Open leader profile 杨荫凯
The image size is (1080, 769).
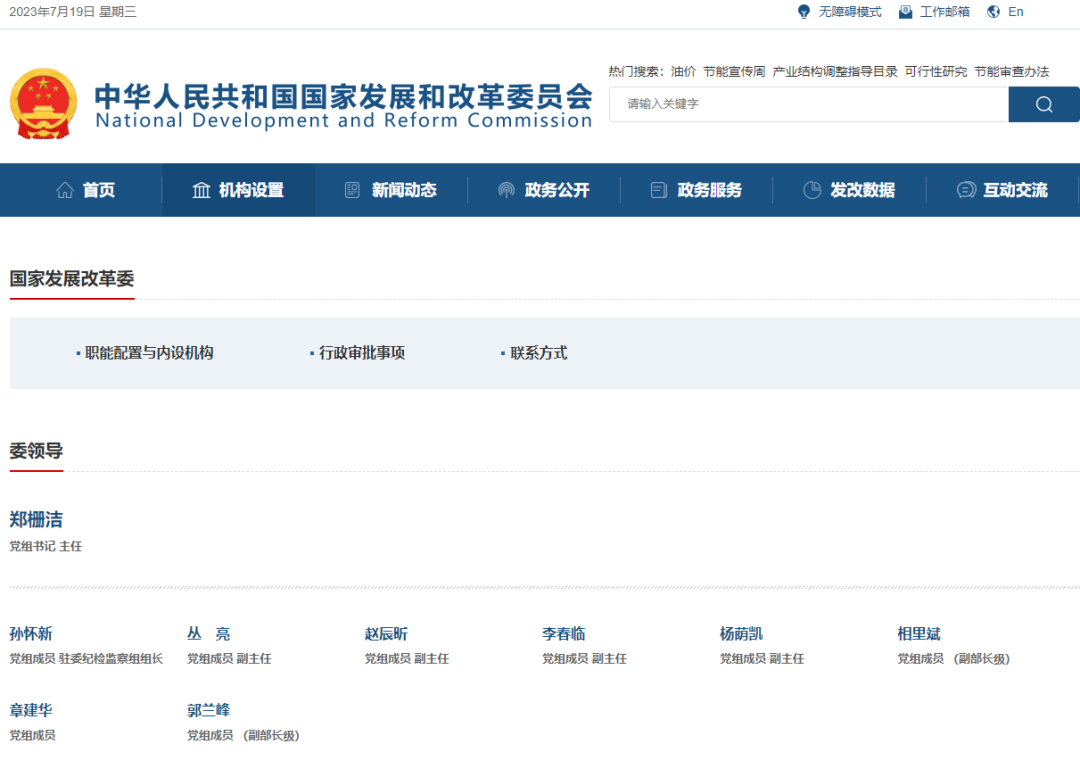point(741,634)
